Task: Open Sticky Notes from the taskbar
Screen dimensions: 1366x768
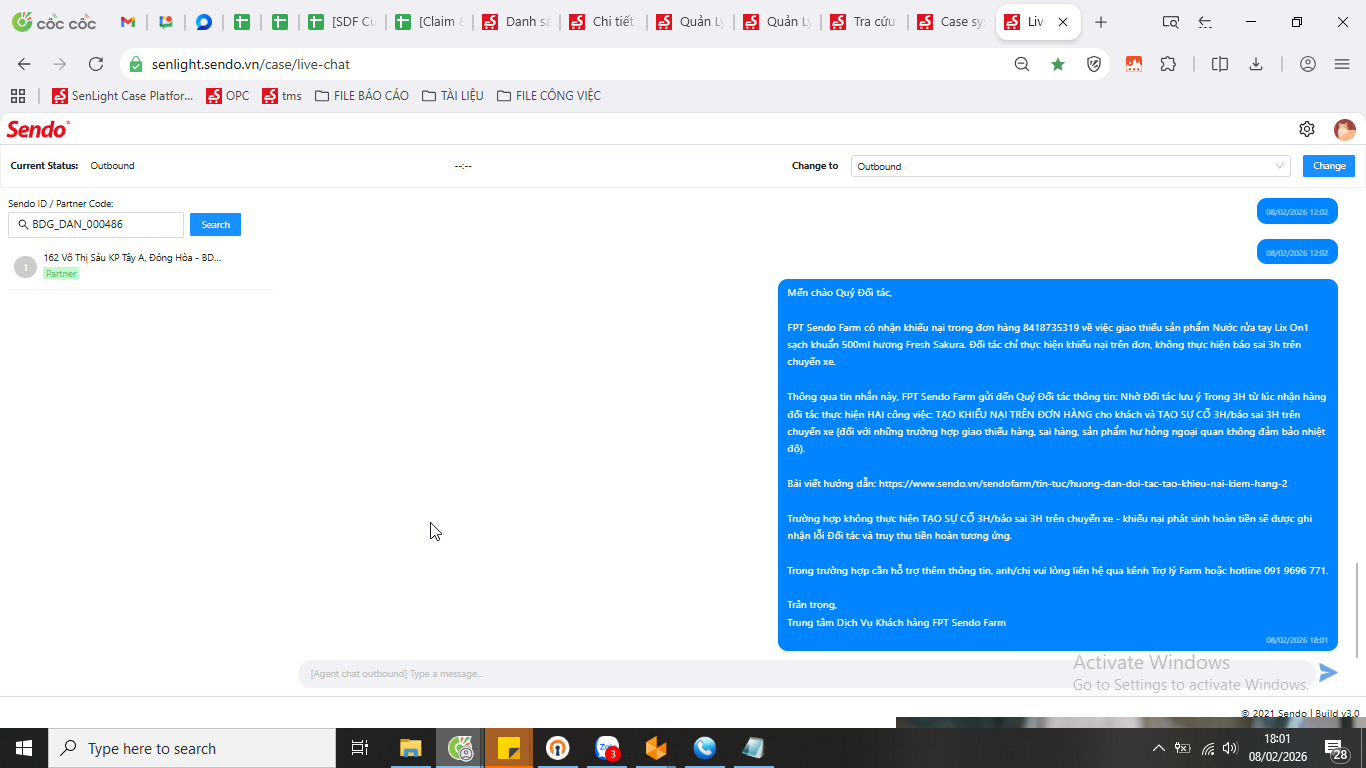Action: tap(508, 748)
